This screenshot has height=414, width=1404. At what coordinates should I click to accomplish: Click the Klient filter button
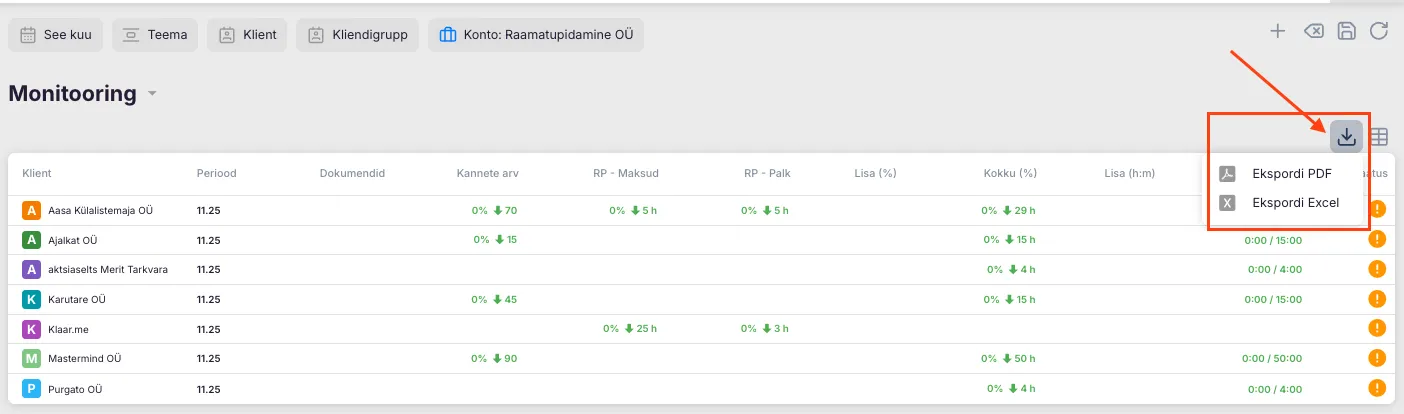(248, 35)
